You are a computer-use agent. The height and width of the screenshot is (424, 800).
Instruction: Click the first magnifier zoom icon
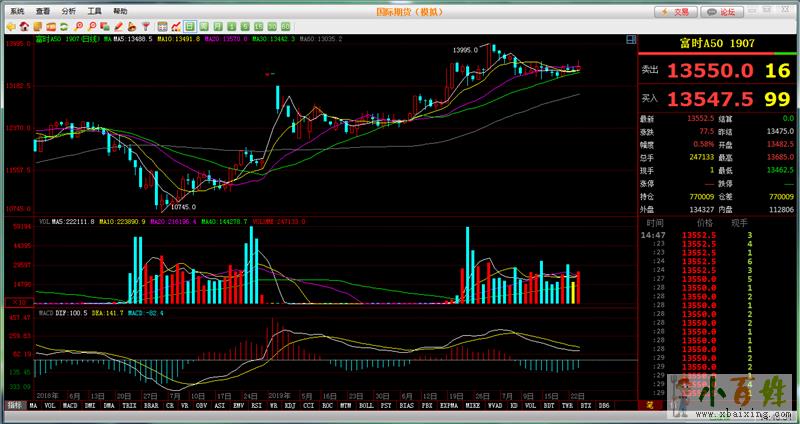coord(78,24)
